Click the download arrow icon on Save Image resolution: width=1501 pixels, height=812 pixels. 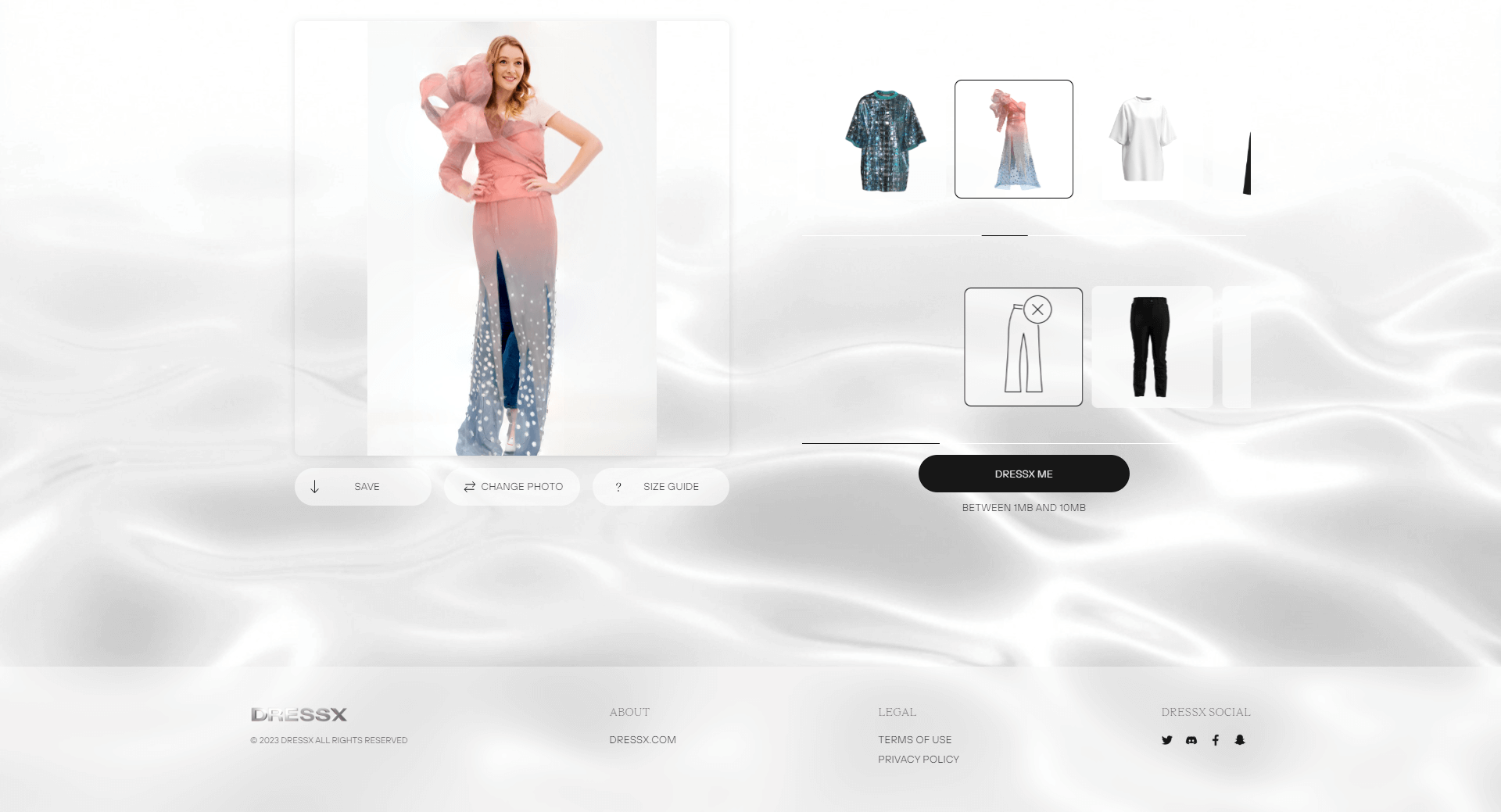pos(316,486)
